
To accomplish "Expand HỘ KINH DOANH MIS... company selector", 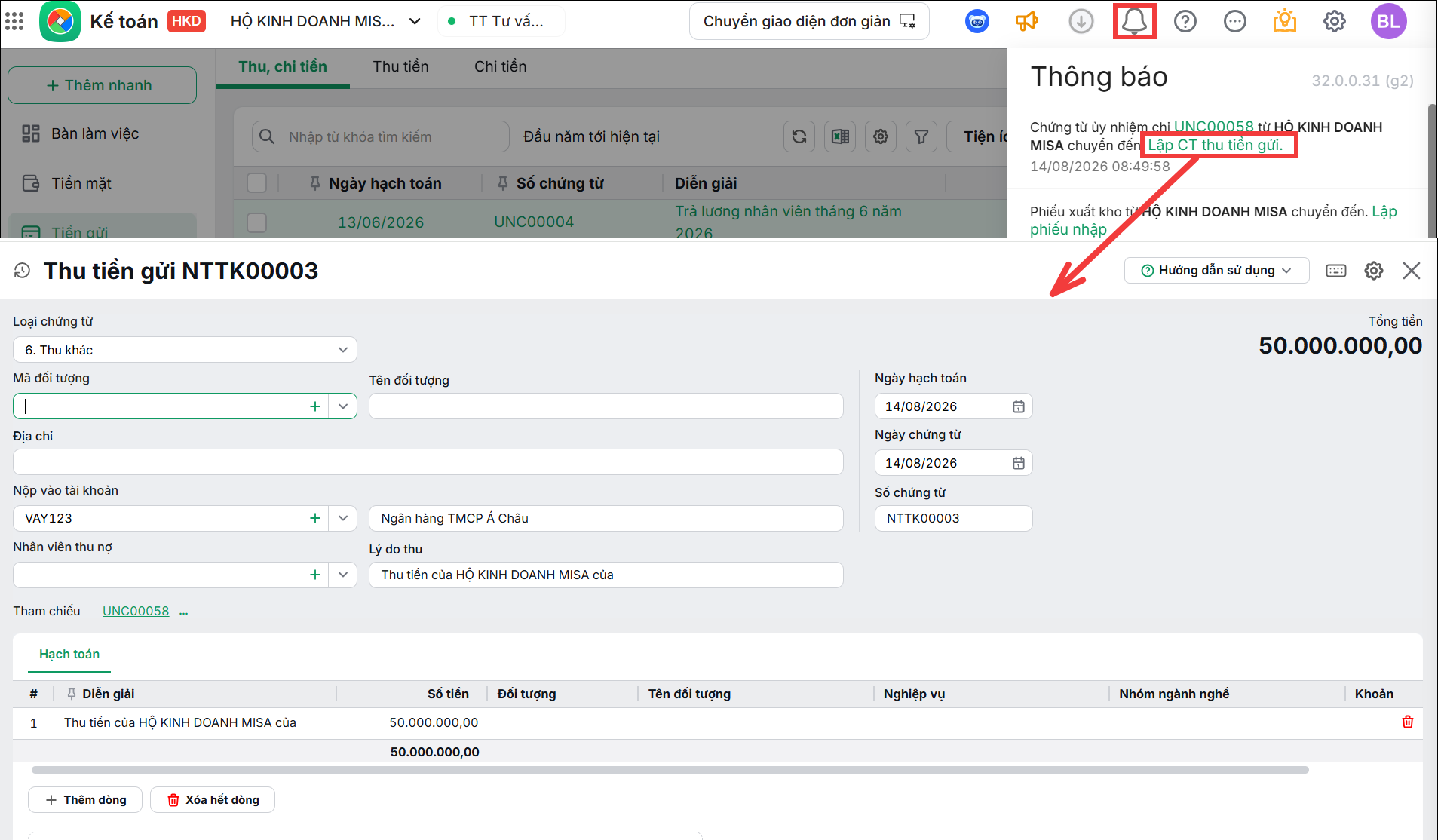I will [326, 21].
